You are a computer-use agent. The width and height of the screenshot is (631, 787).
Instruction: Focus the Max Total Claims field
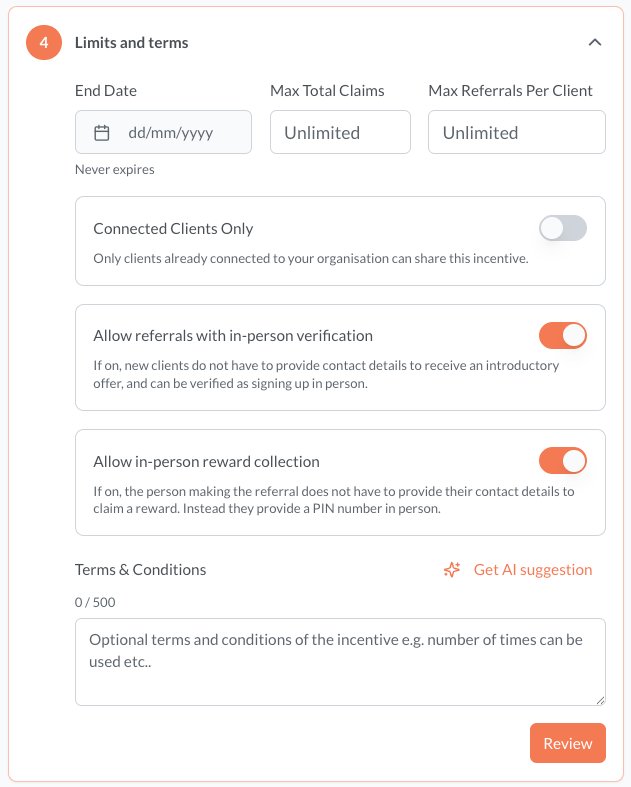point(340,132)
